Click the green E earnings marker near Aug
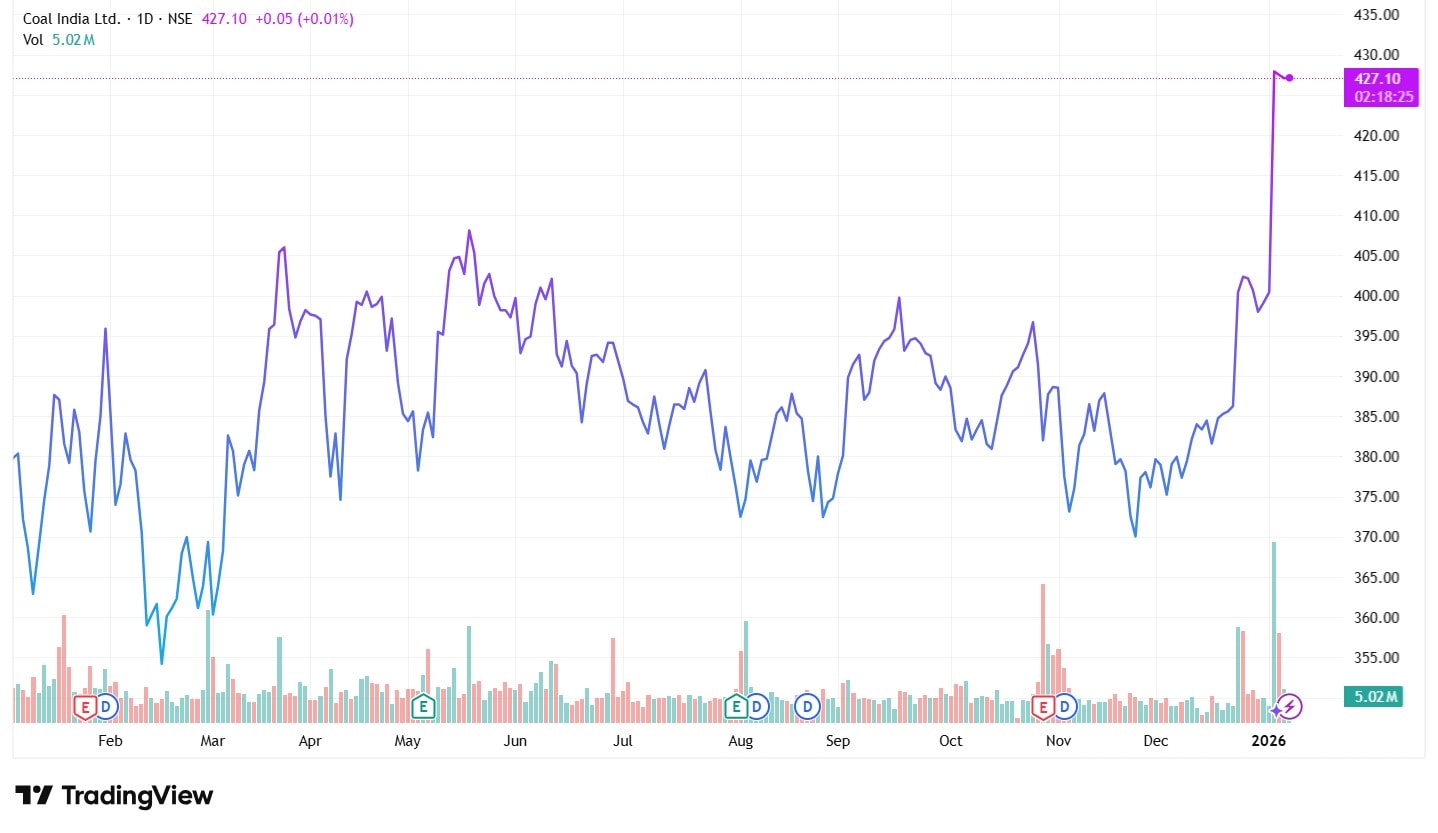The width and height of the screenshot is (1438, 833). [x=736, y=707]
